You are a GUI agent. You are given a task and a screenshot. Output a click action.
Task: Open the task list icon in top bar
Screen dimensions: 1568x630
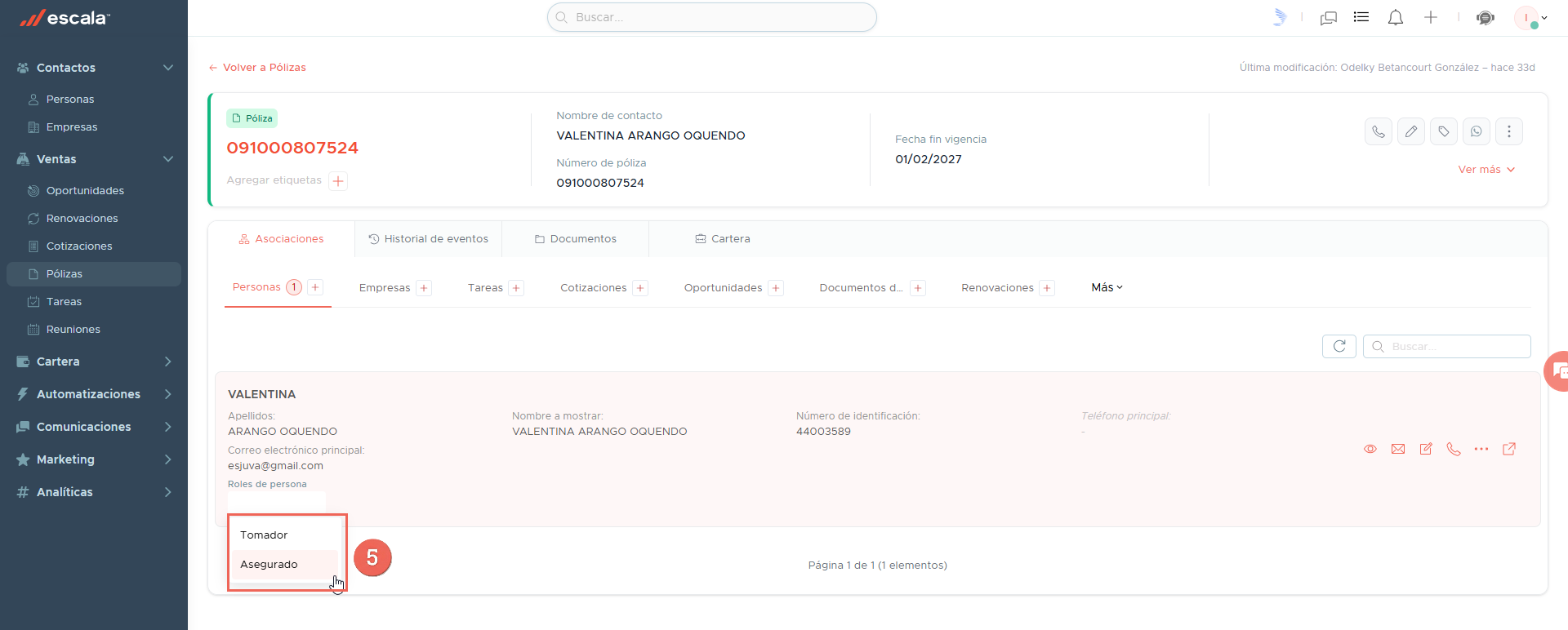point(1361,17)
